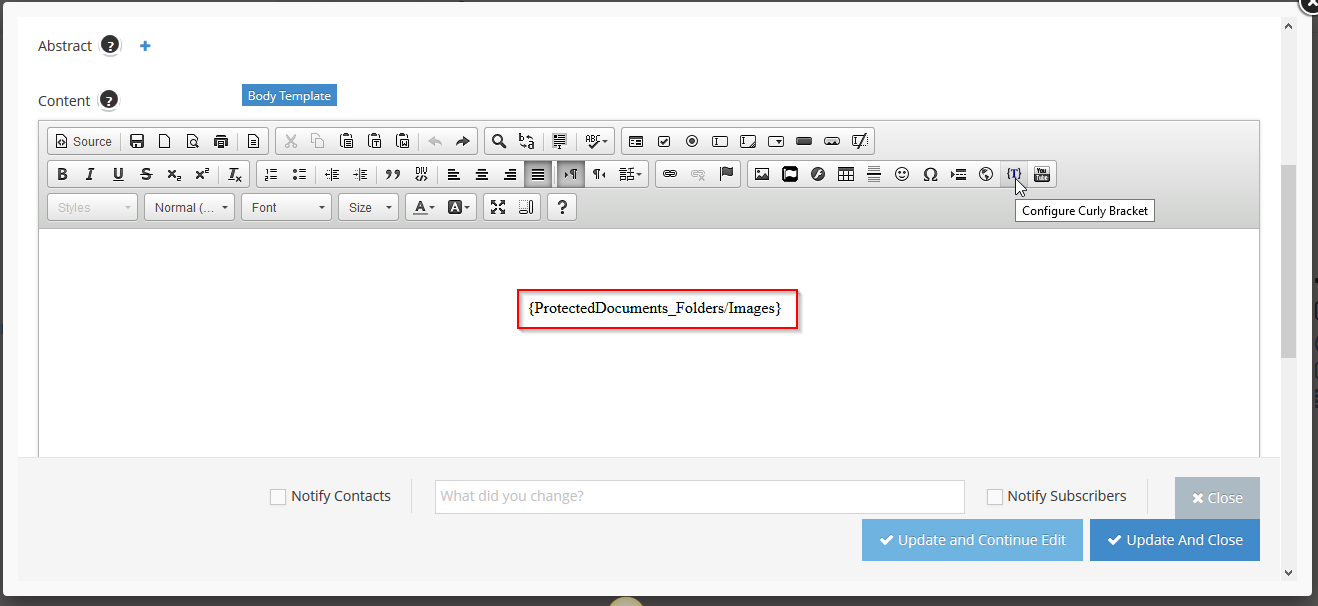Viewport: 1318px width, 606px height.
Task: Open the smiley emoticon picker
Action: click(902, 174)
